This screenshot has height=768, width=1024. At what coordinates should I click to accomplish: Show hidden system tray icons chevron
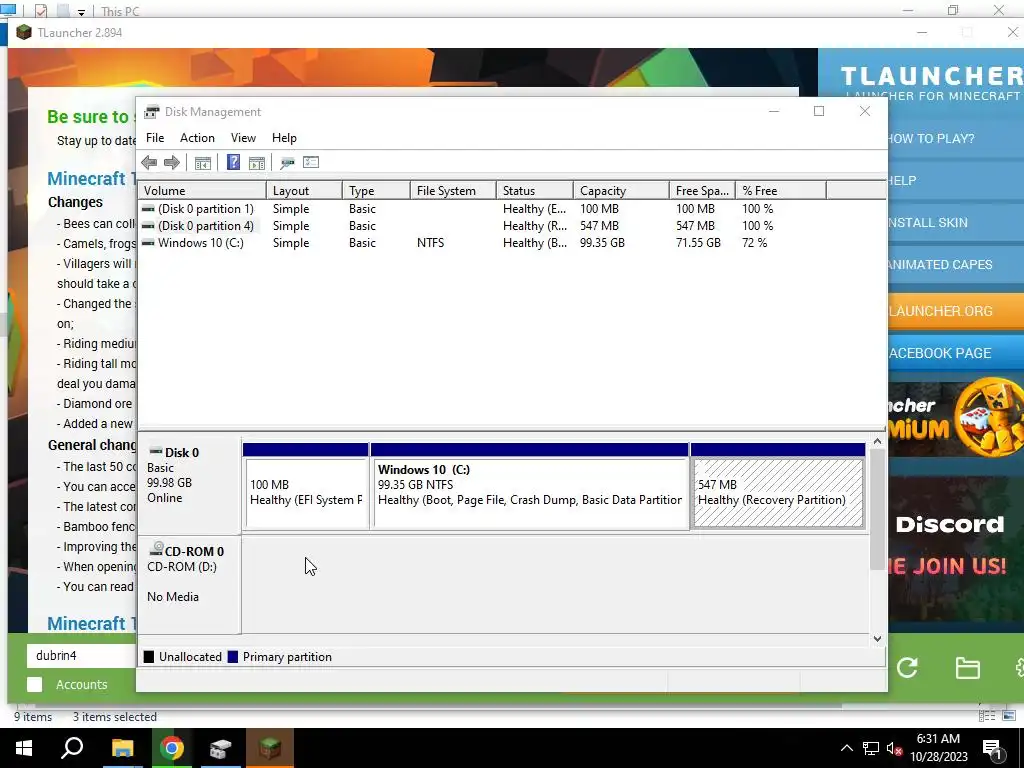846,748
